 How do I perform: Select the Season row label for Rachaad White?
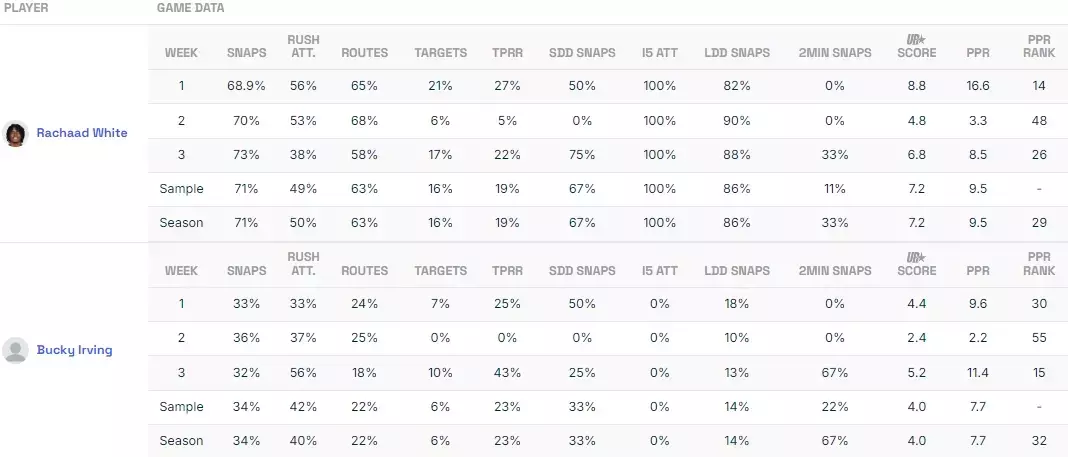coord(181,223)
